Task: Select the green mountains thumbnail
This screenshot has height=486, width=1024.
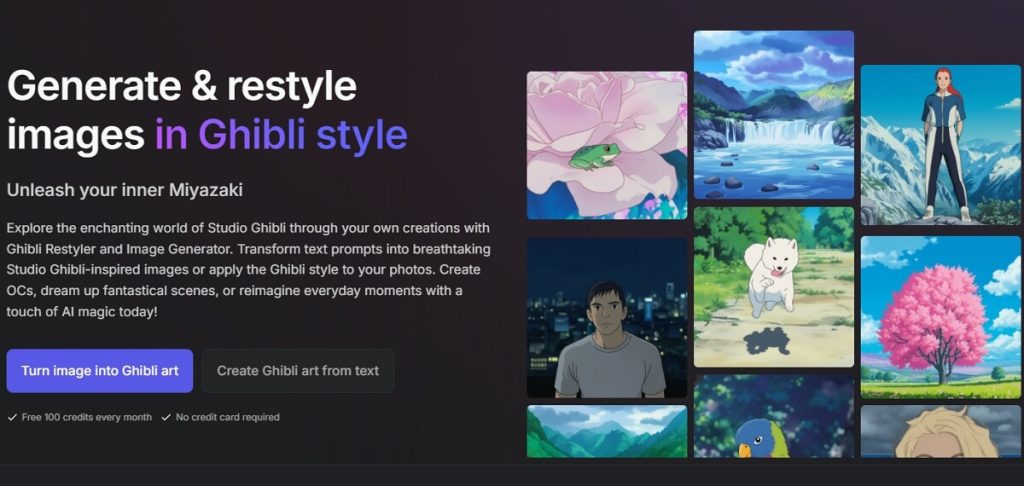Action: (607, 431)
